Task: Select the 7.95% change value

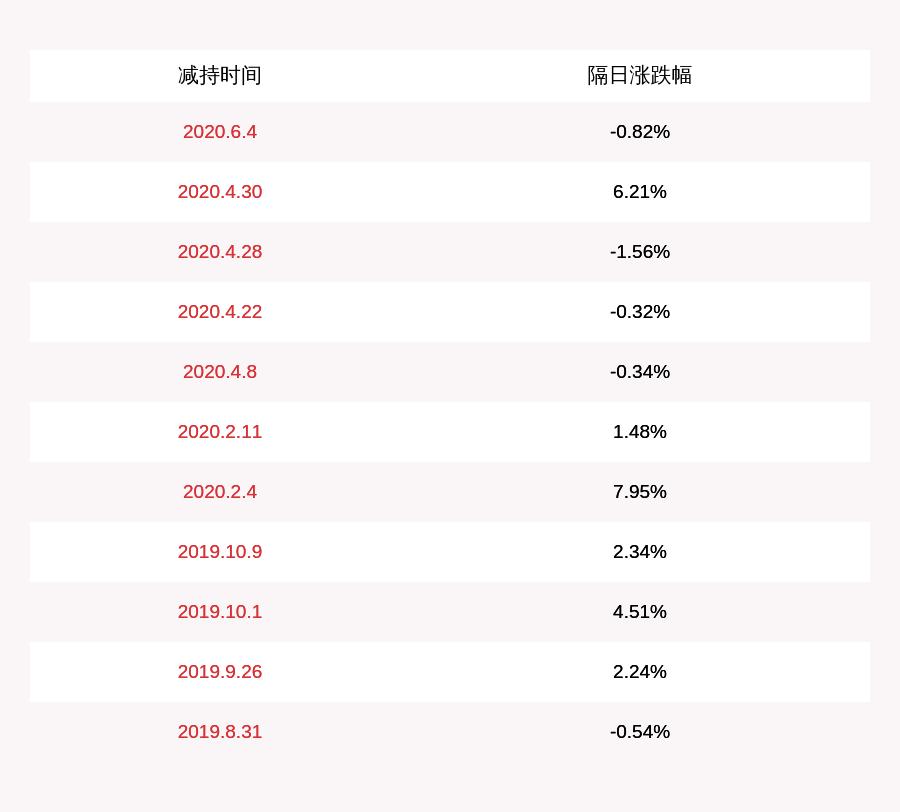Action: [x=640, y=492]
